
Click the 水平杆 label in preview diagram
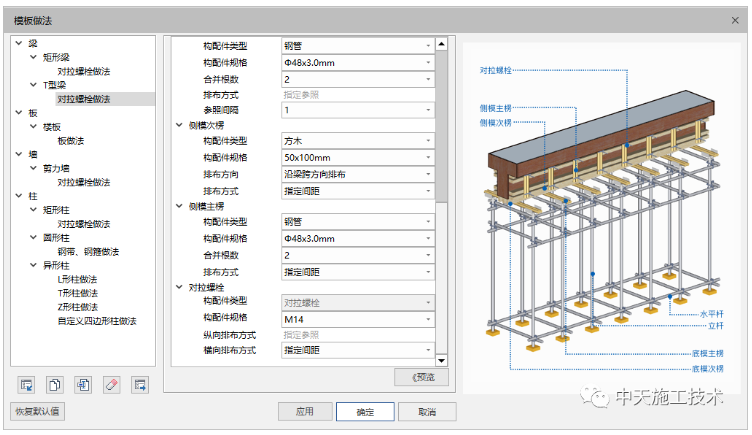712,314
